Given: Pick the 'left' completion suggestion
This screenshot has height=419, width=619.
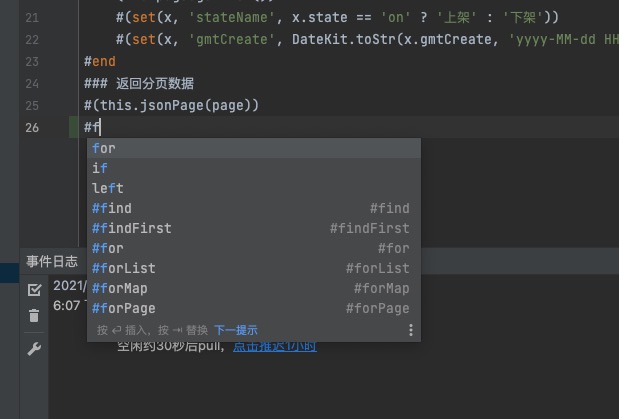Looking at the screenshot, I should 108,188.
